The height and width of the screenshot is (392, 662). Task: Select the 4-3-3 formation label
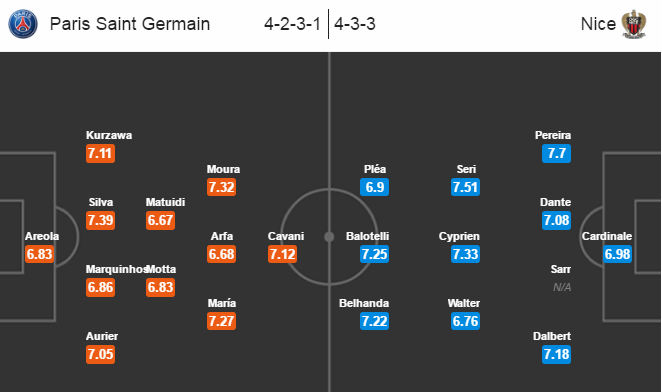tap(355, 24)
